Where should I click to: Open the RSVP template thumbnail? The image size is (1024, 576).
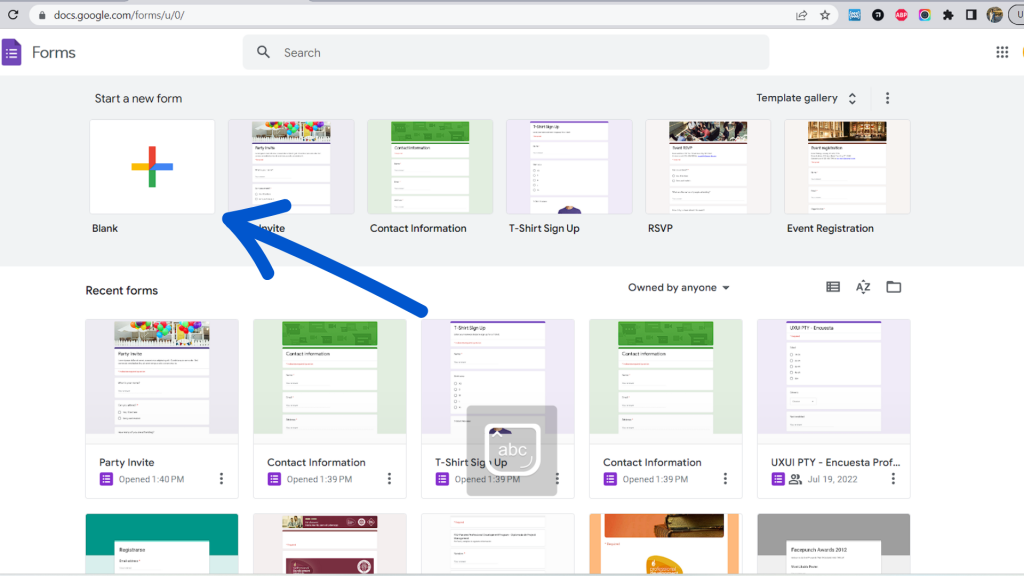[708, 166]
